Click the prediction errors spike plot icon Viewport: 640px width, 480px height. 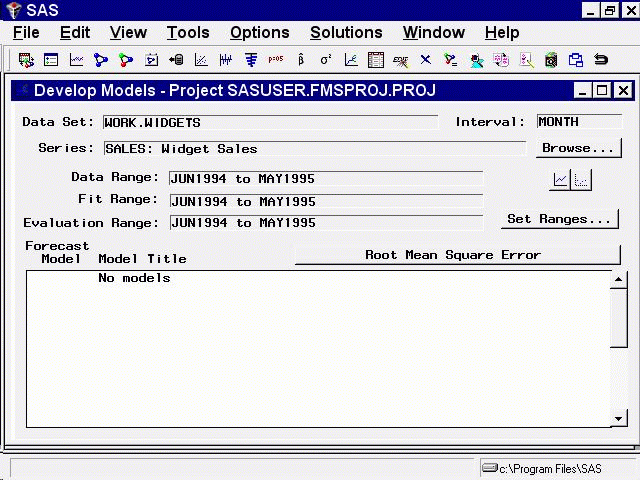[x=226, y=60]
